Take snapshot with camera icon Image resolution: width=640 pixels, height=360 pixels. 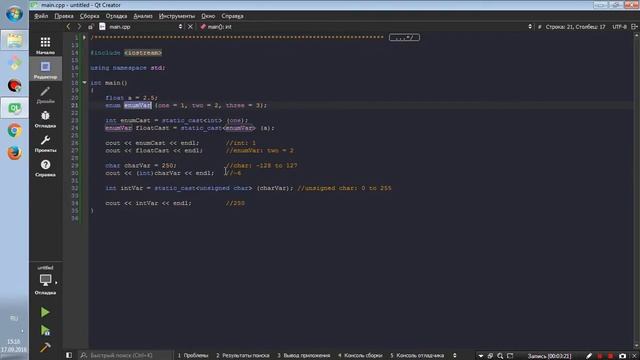(622, 356)
